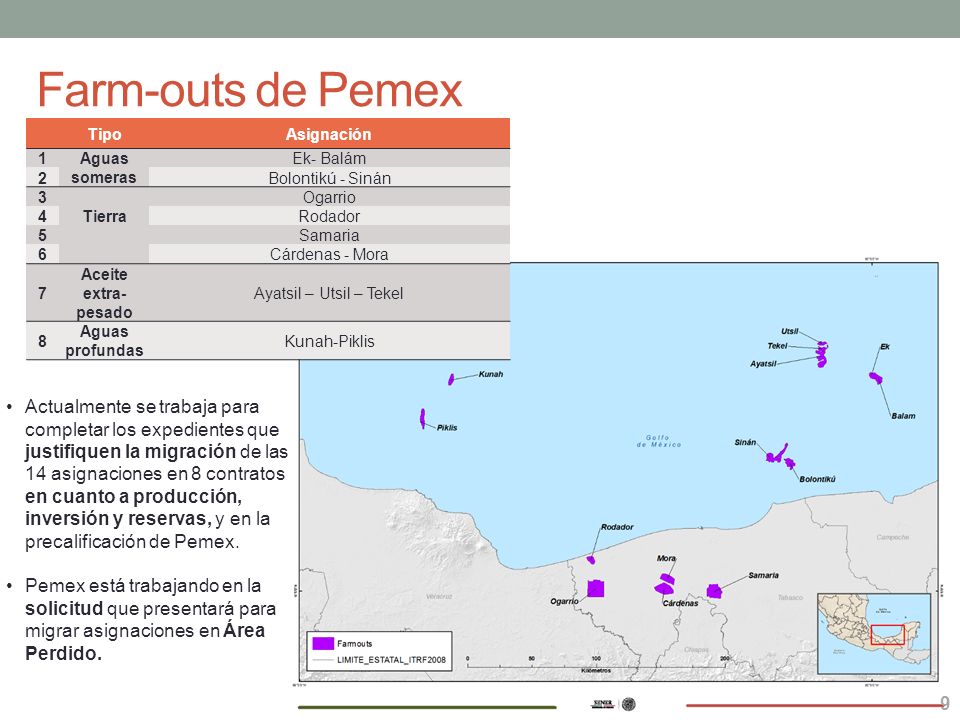The image size is (960, 720).
Task: Click the Rodador label on the map
Action: pyautogui.click(x=617, y=527)
